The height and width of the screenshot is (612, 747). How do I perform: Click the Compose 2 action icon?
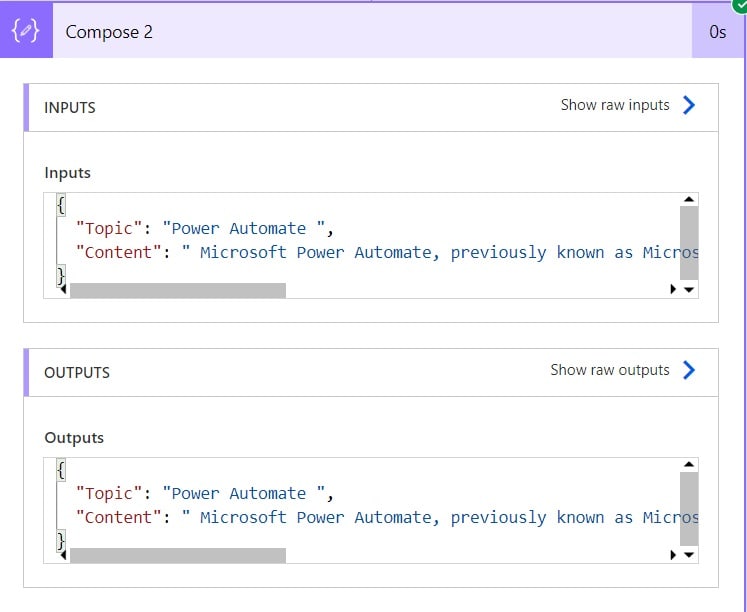26,31
